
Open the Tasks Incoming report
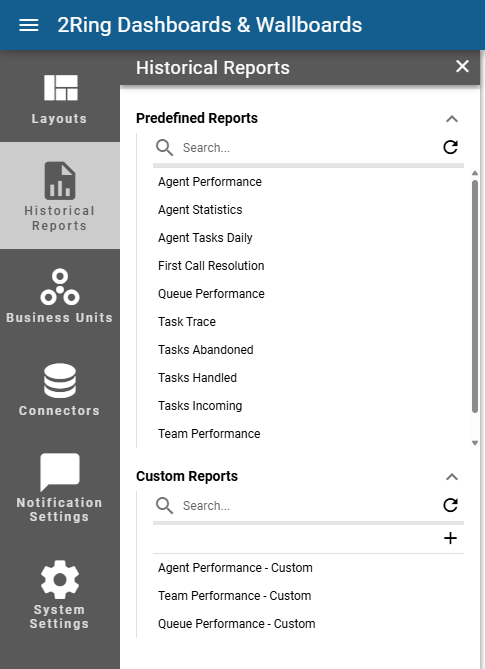[x=200, y=406]
